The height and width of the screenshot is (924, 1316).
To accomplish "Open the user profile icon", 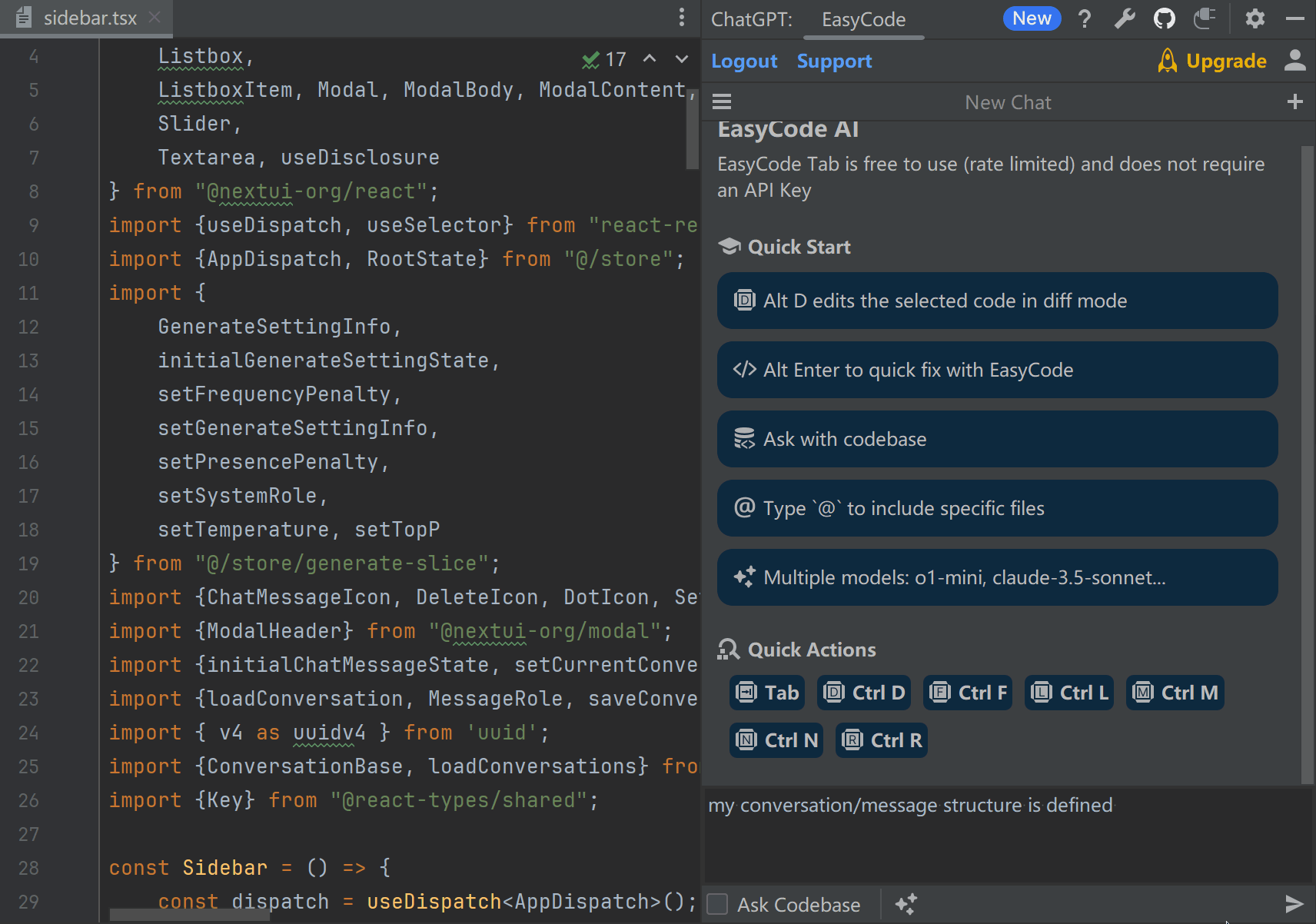I will click(x=1294, y=61).
